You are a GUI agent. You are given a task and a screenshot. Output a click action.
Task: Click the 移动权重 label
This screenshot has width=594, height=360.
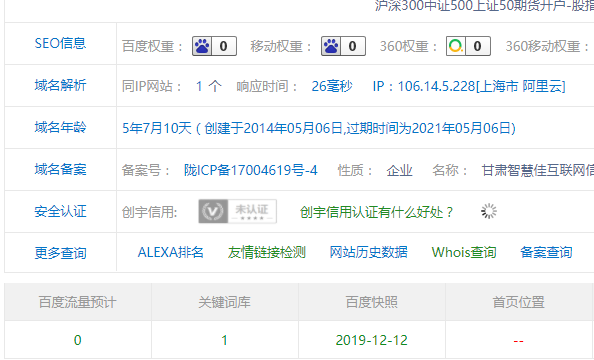281,47
